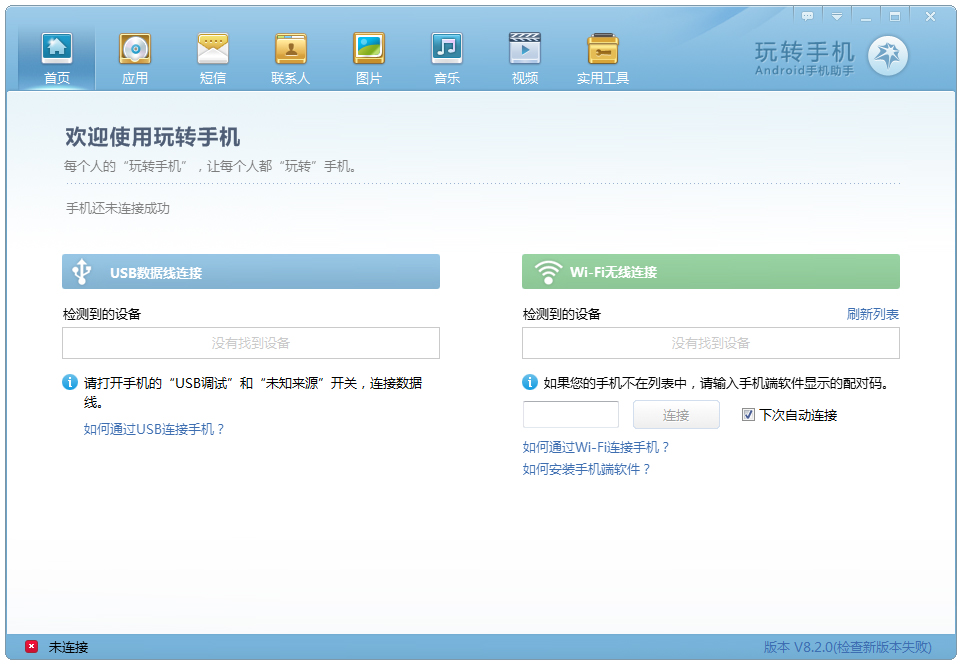Image resolution: width=963 pixels, height=665 pixels.
Task: Open the 实用工具 (Tools) icon
Action: point(602,50)
